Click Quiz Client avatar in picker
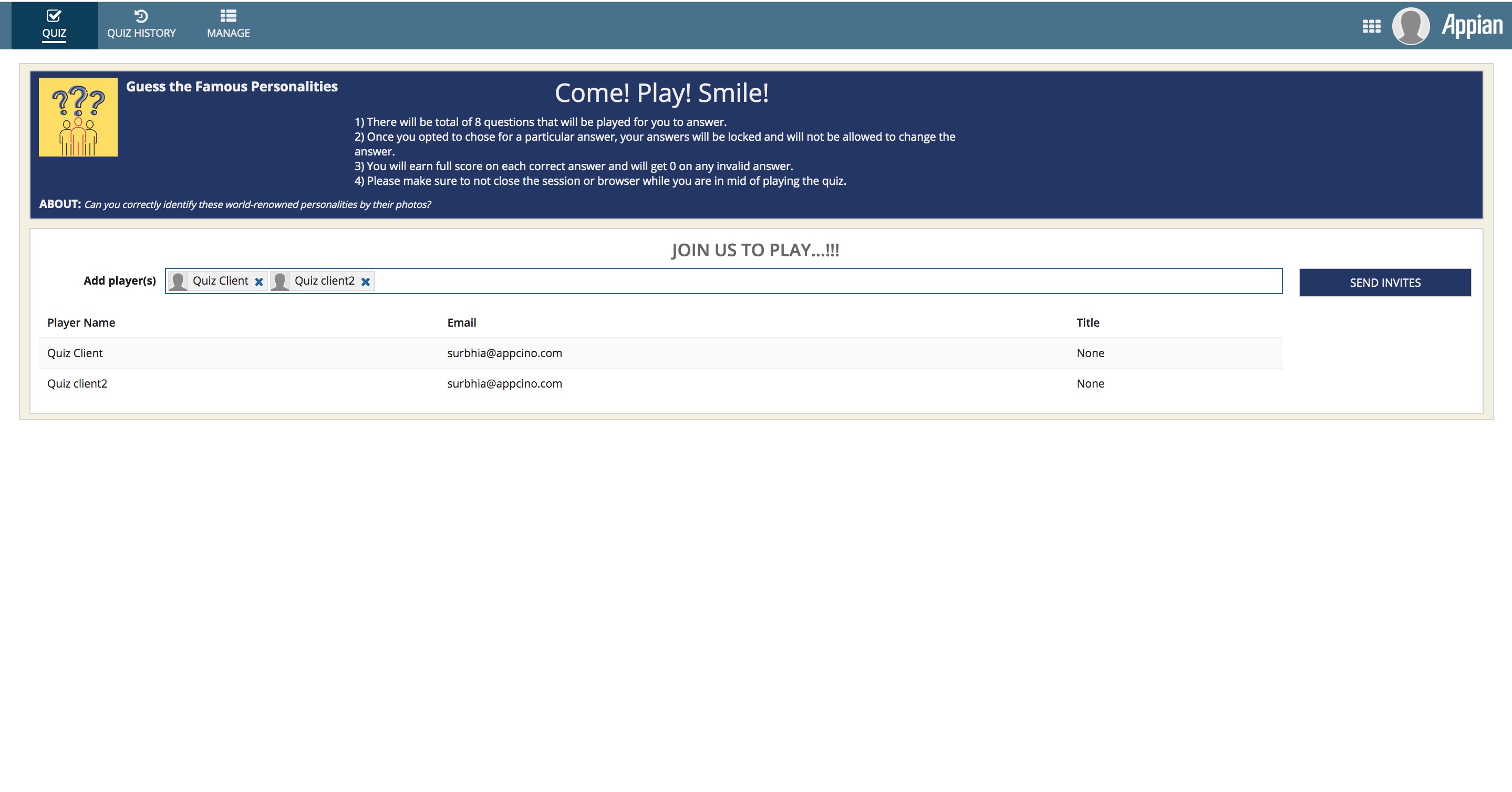 tap(179, 282)
